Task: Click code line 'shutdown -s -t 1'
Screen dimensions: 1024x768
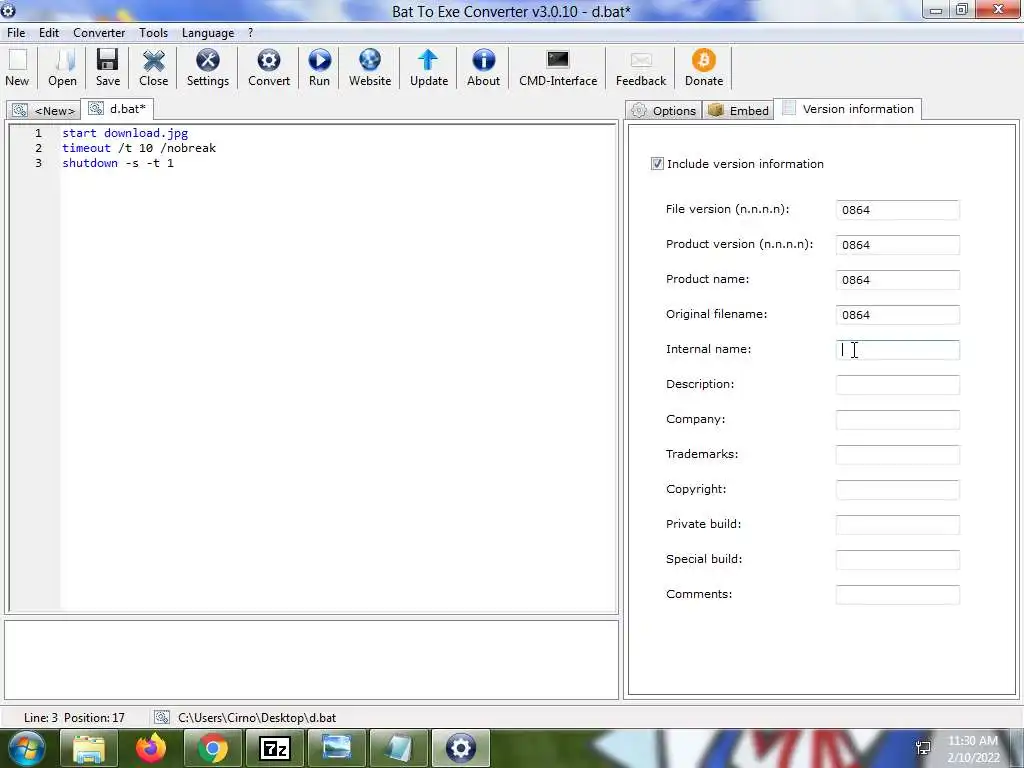Action: (118, 163)
